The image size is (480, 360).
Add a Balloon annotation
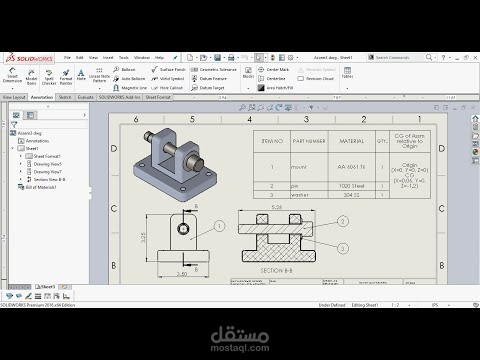[124, 69]
